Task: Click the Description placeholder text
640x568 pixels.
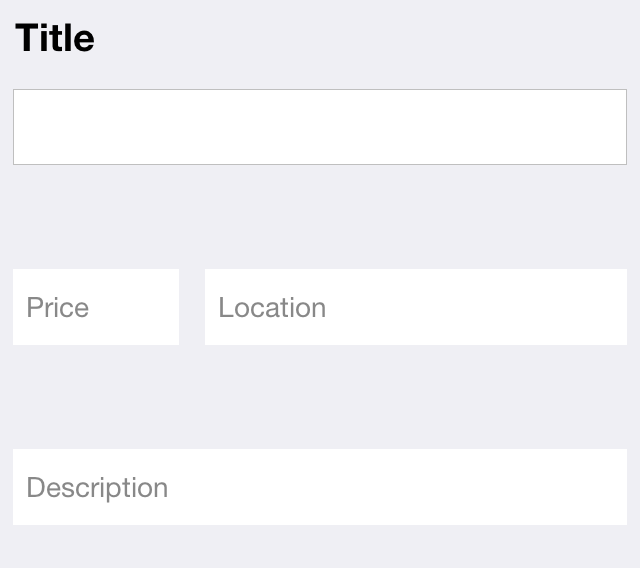Action: pyautogui.click(x=97, y=487)
